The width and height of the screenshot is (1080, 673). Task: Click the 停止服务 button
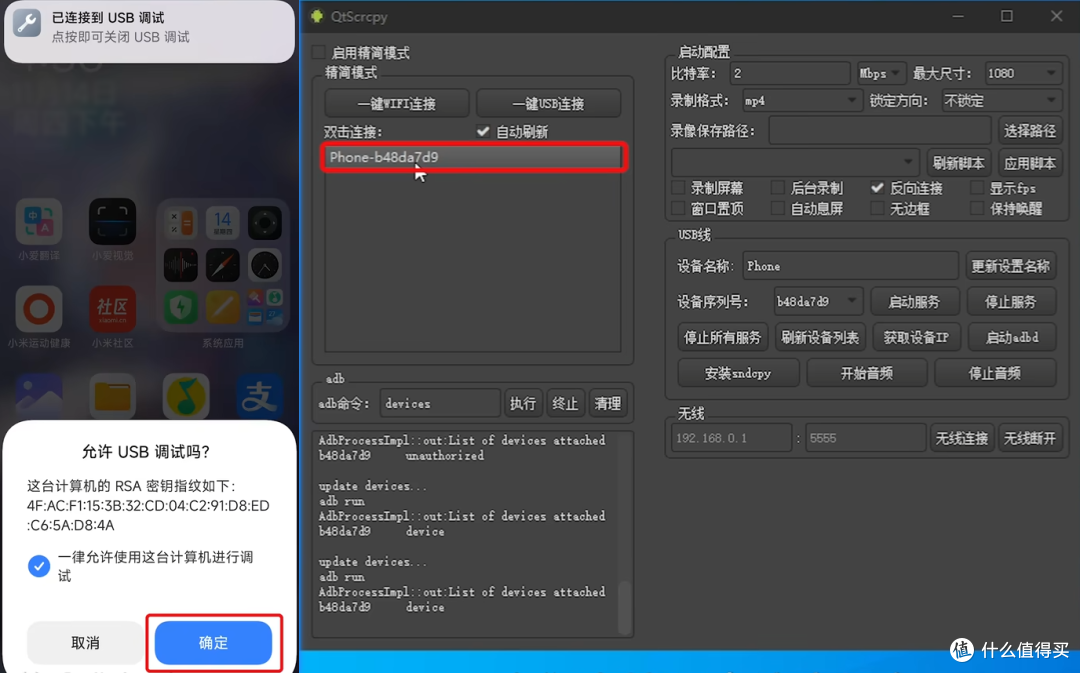coord(1010,301)
